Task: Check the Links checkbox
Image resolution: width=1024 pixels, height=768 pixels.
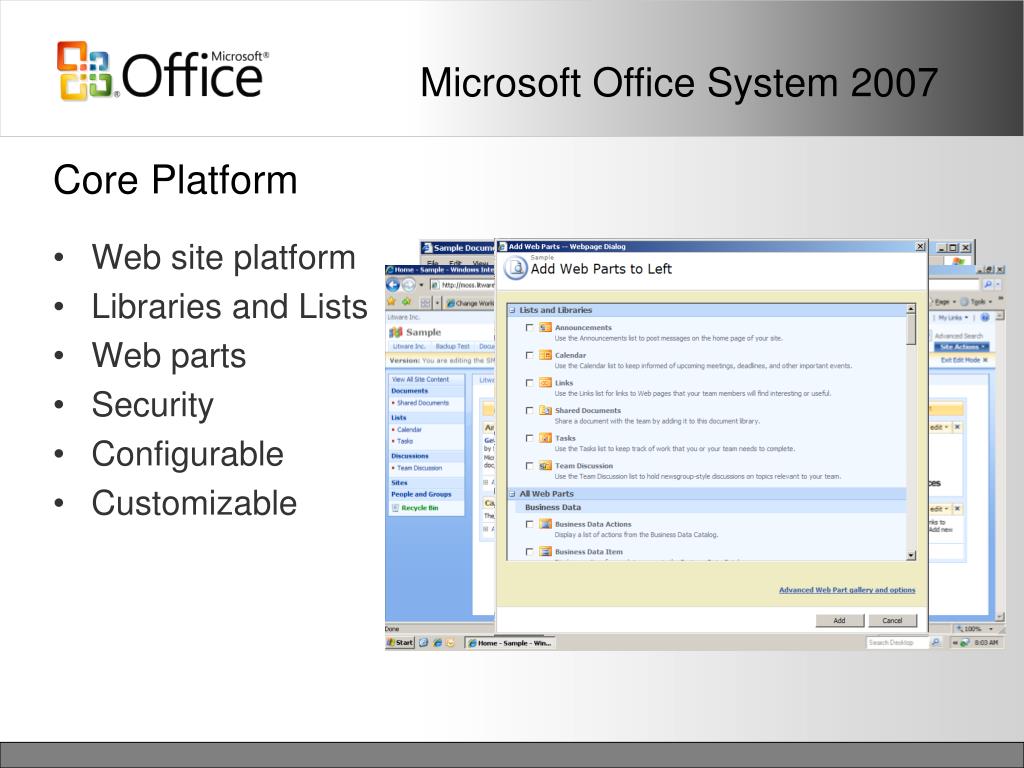Action: coord(530,383)
